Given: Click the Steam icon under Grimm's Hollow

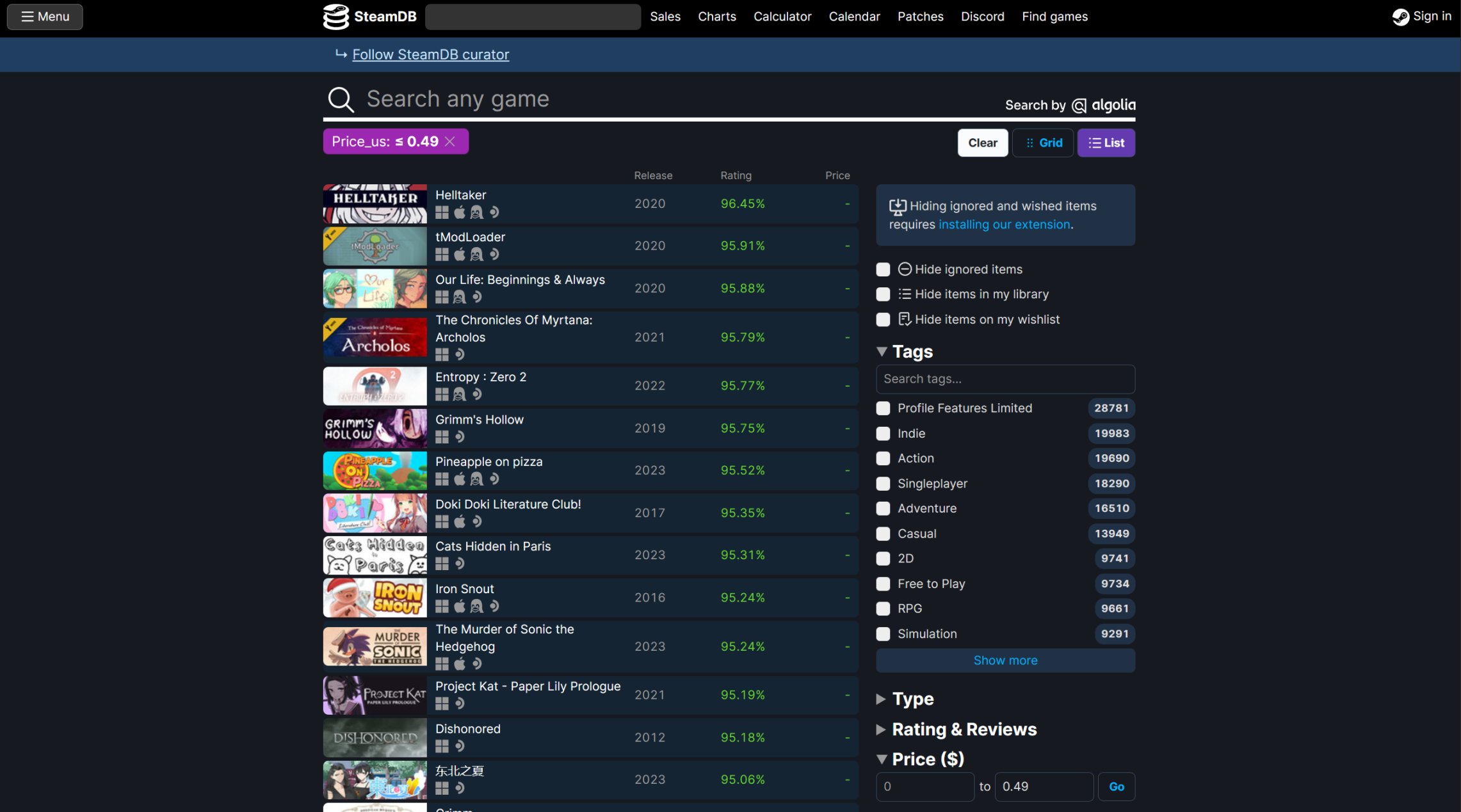Looking at the screenshot, I should coord(460,437).
